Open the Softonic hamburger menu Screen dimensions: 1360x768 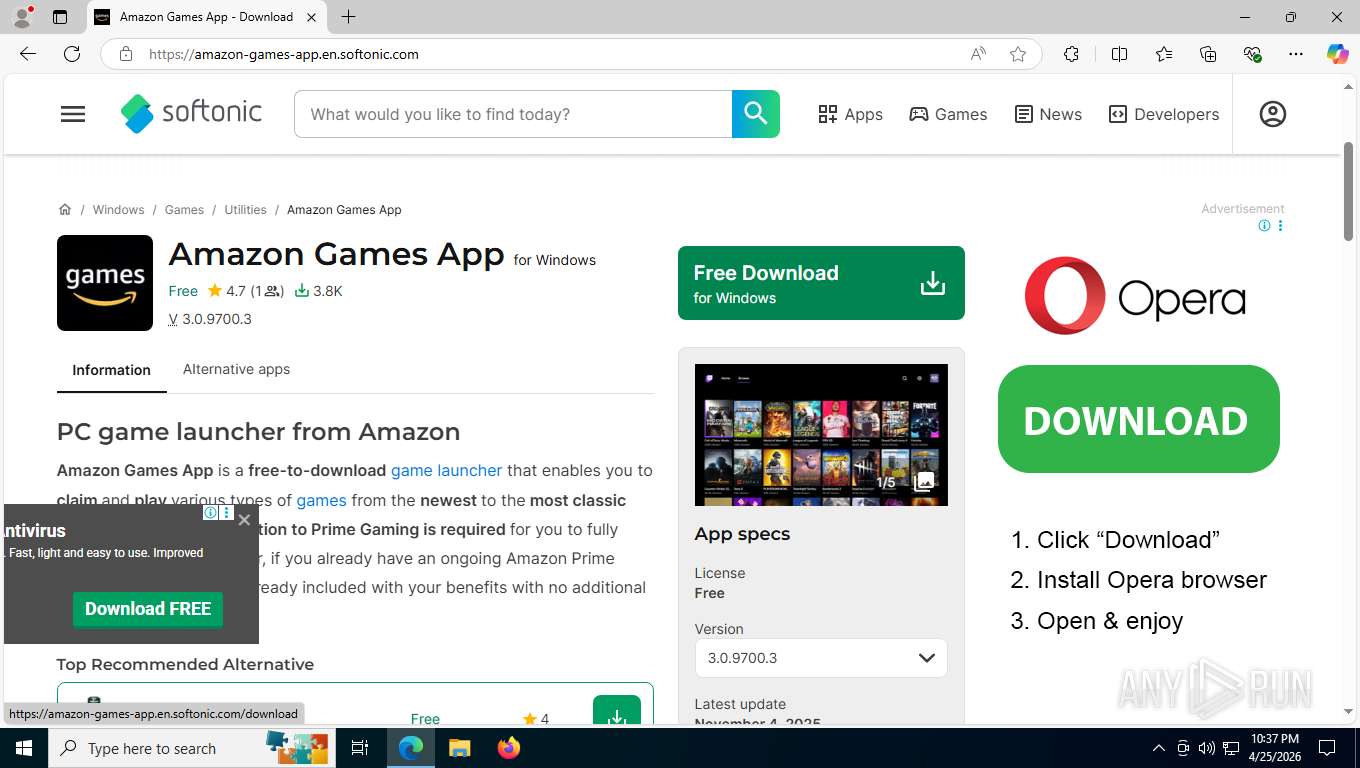73,114
